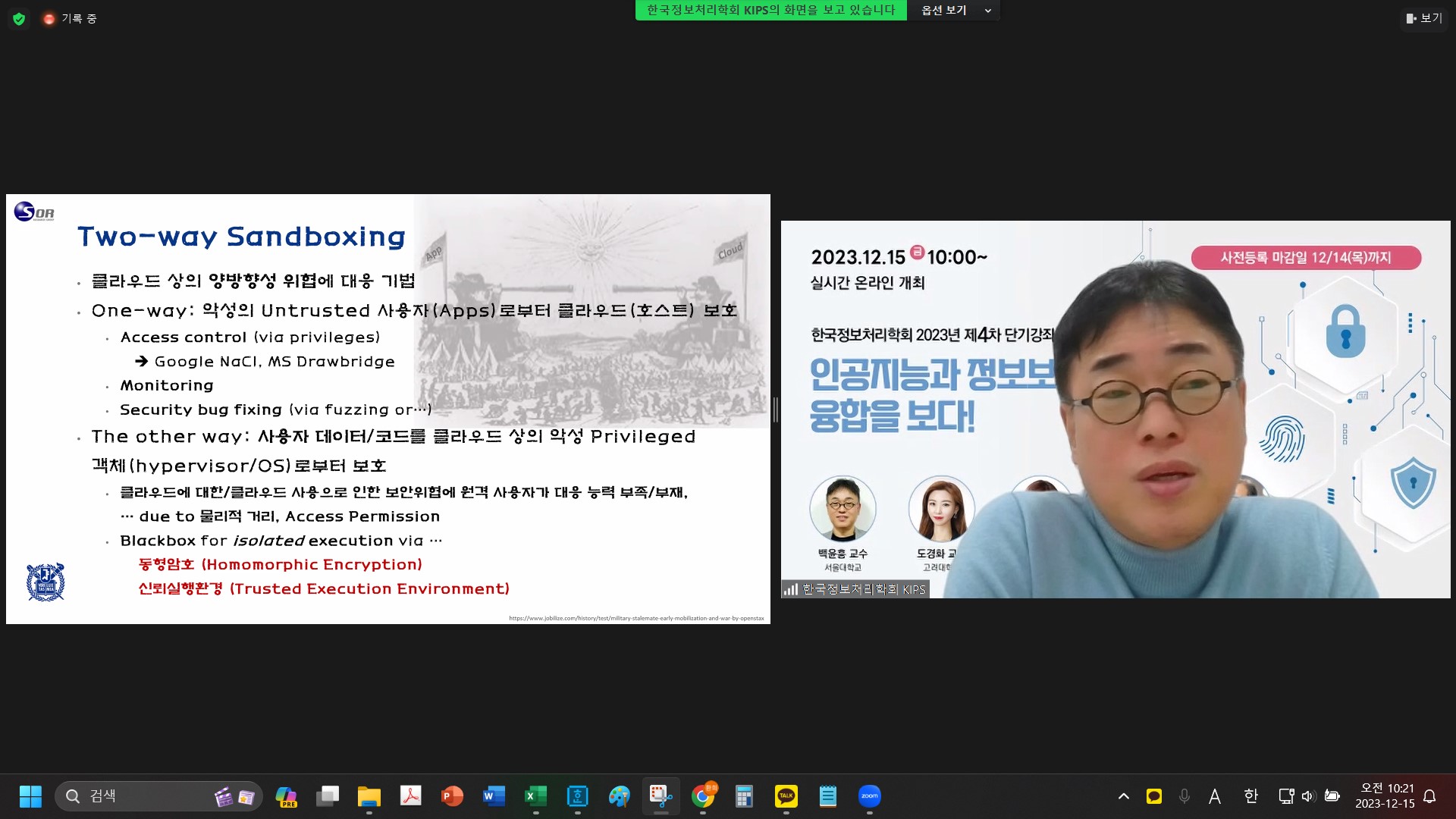The height and width of the screenshot is (819, 1456).
Task: Open Excel from the taskbar
Action: pos(535,796)
